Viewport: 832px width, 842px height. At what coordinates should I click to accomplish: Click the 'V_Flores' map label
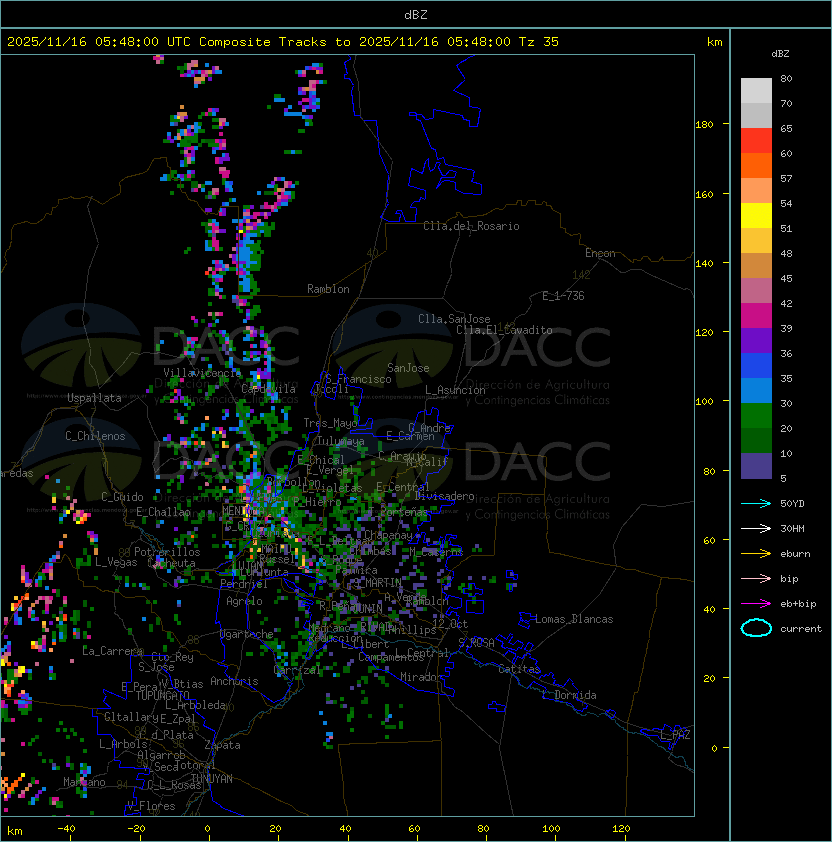[x=151, y=806]
